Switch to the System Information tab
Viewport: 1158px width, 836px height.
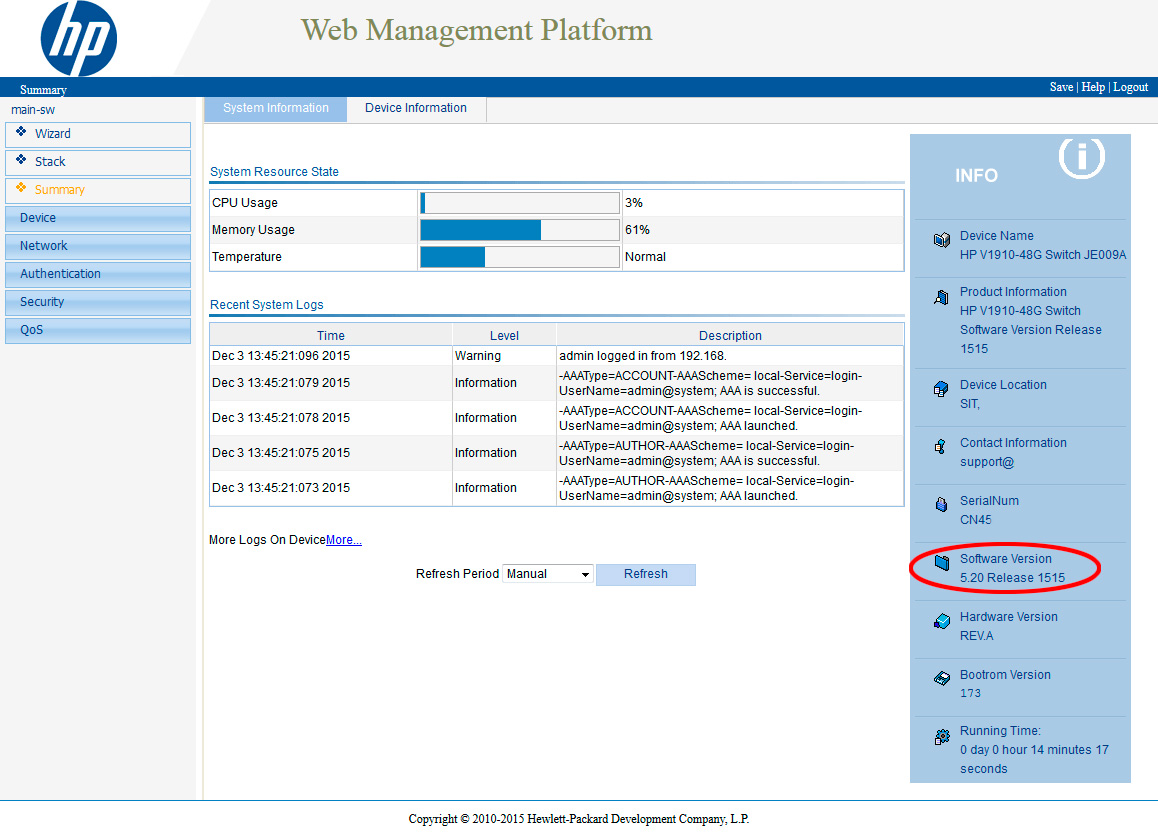pyautogui.click(x=275, y=109)
